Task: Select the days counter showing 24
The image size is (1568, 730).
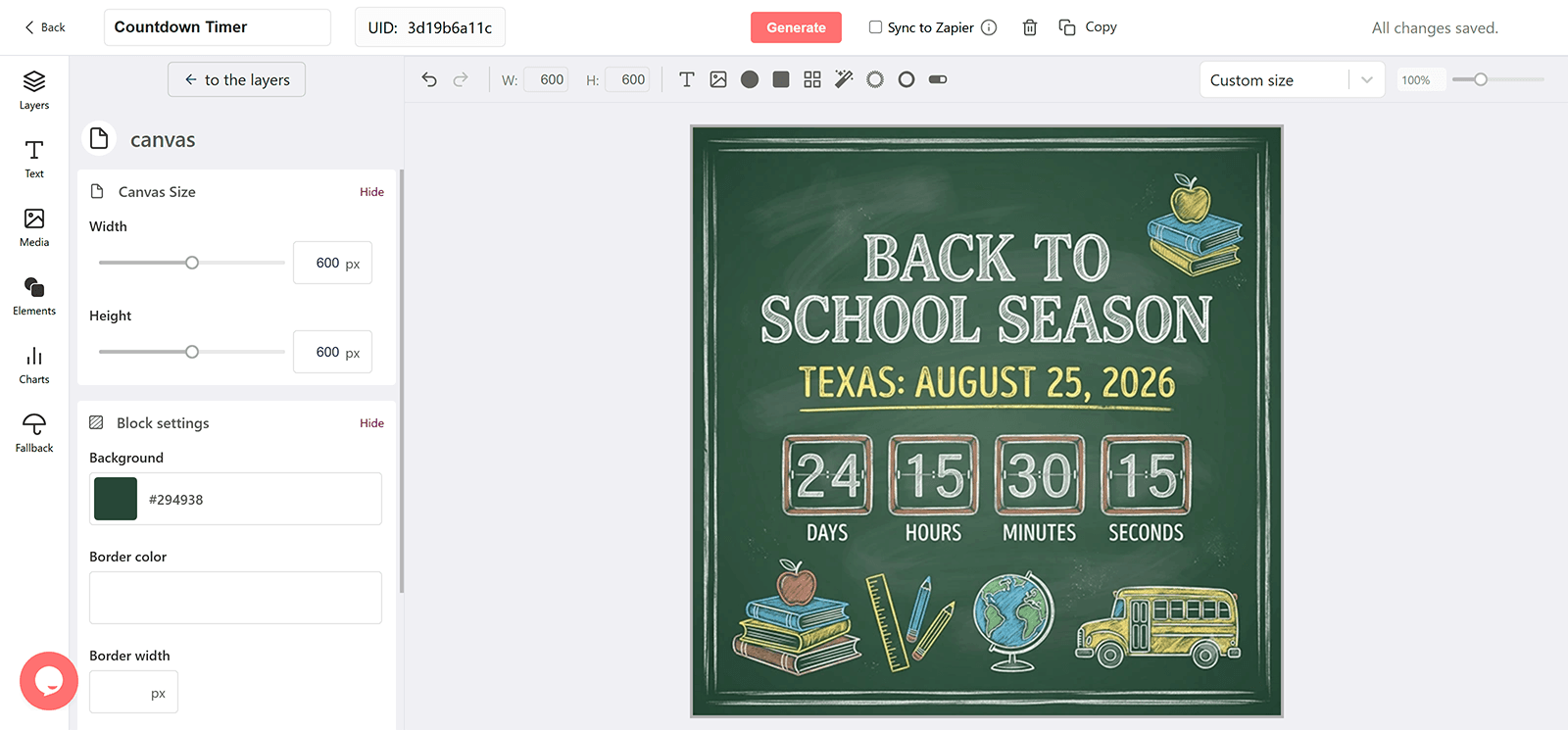Action: (x=827, y=475)
